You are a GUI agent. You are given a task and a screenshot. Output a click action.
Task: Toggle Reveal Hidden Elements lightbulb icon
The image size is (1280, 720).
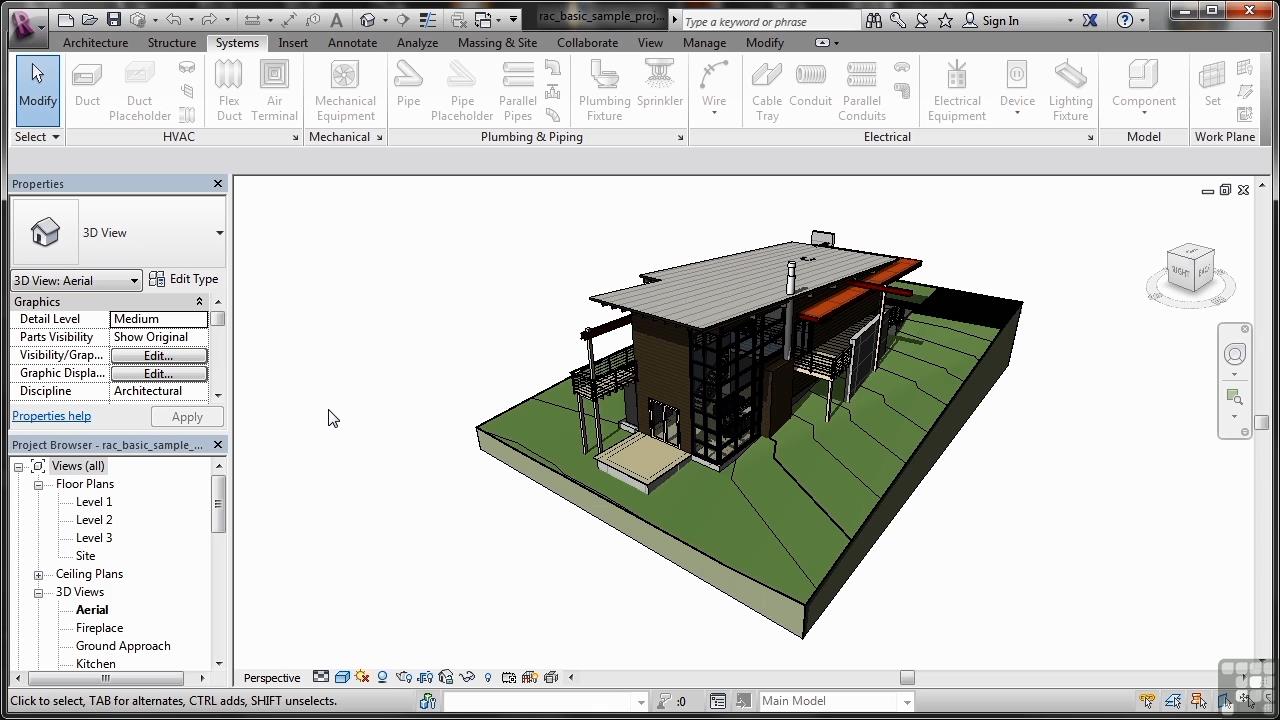pos(488,677)
